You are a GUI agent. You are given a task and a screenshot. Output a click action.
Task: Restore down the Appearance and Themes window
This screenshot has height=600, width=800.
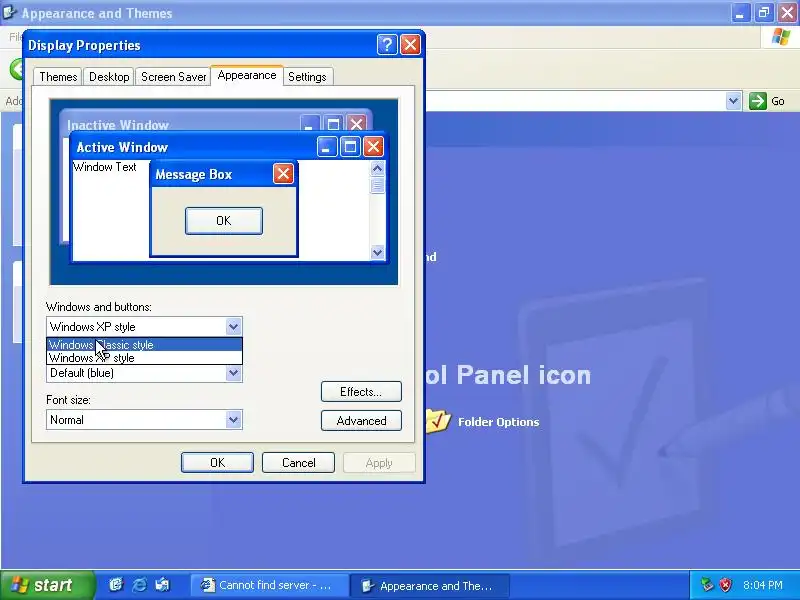[x=764, y=13]
